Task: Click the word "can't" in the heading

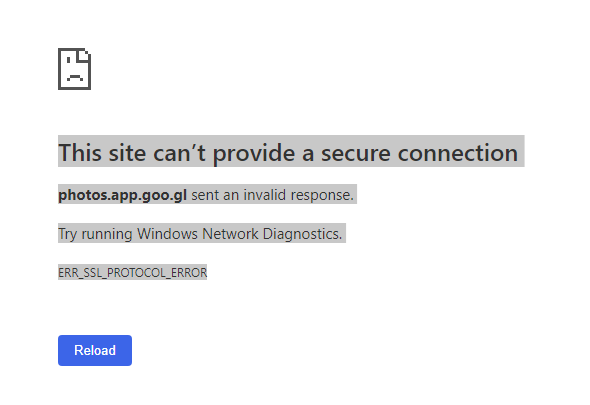Action: click(x=179, y=152)
